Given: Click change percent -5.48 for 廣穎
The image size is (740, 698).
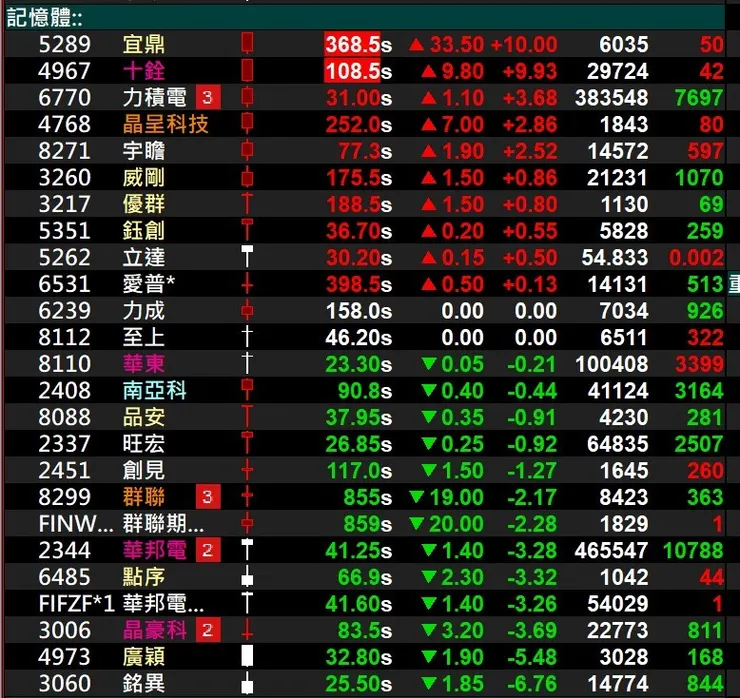Looking at the screenshot, I should pos(532,657).
